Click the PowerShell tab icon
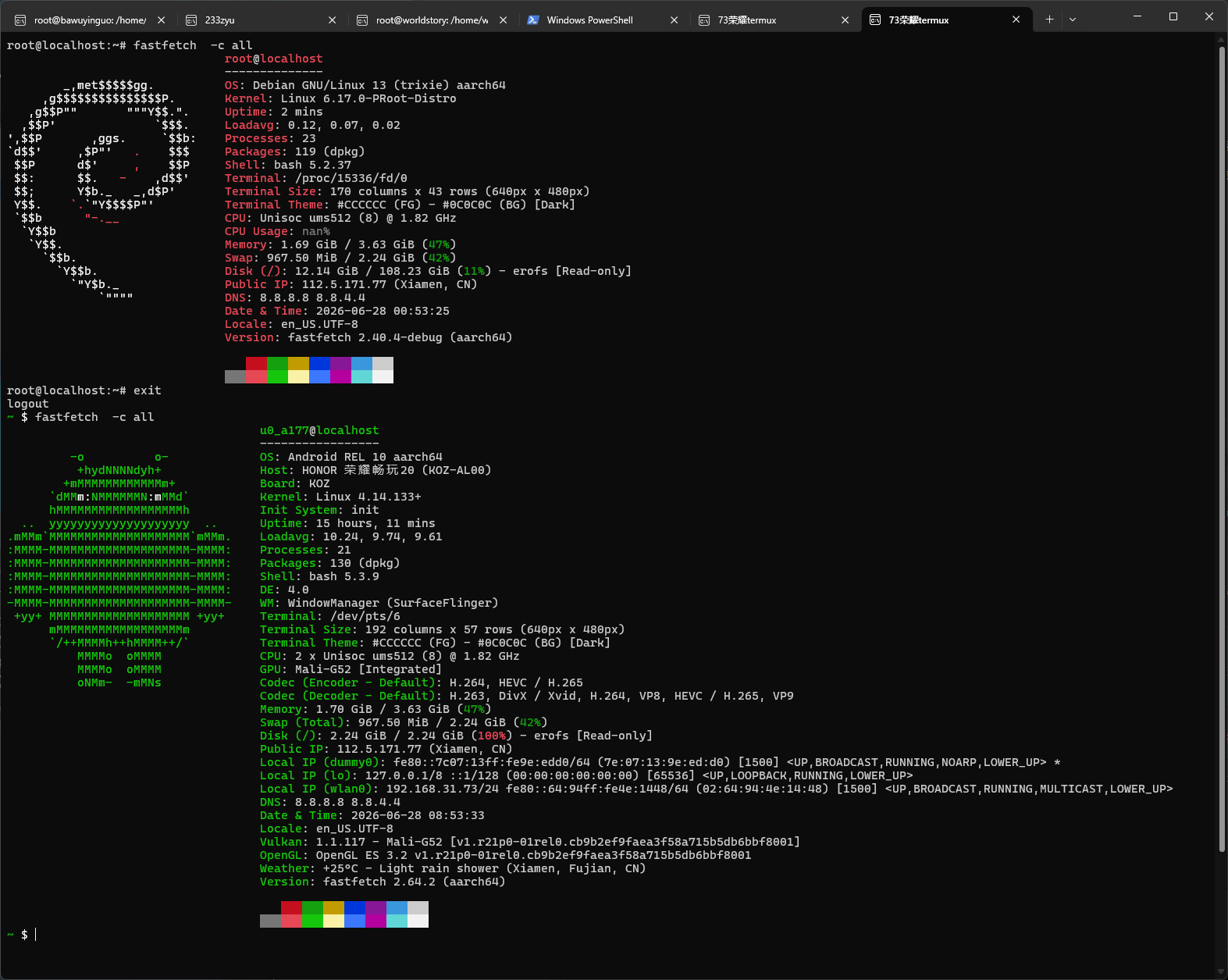 coord(533,20)
